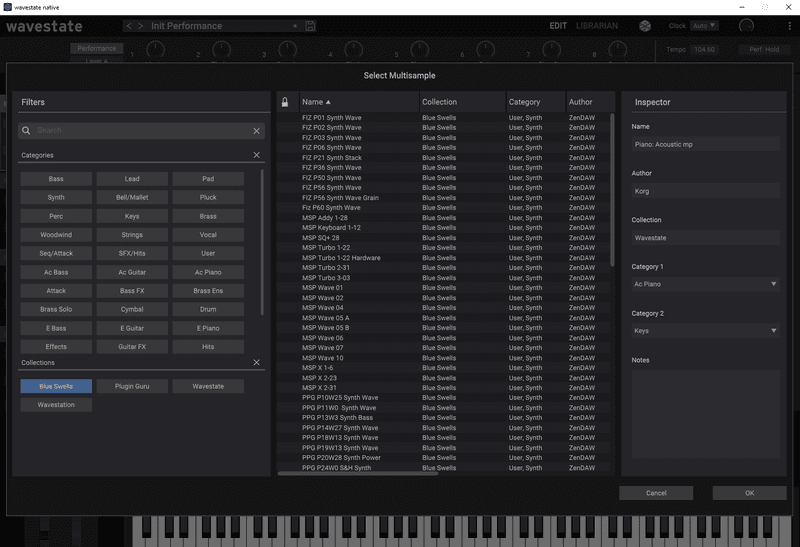Toggle the E Piano category filter
The height and width of the screenshot is (547, 800).
[208, 328]
